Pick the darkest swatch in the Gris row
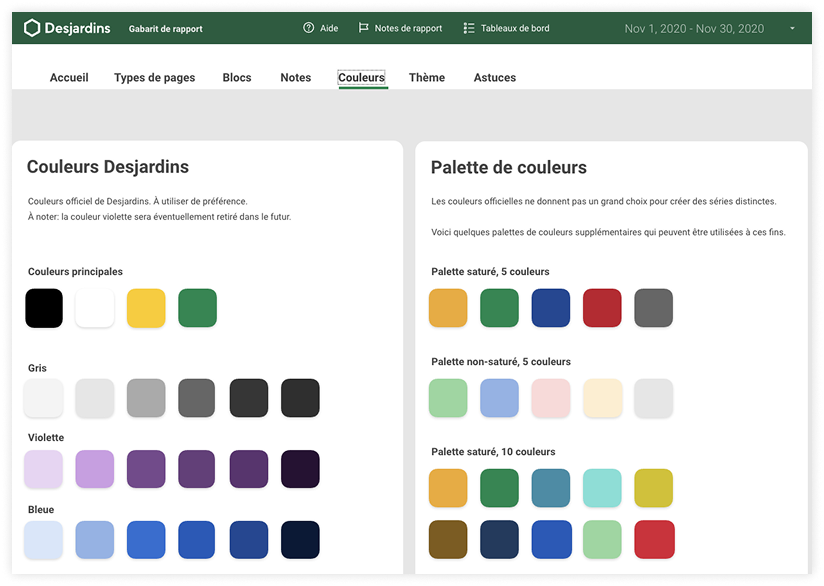The width and height of the screenshot is (824, 586). (x=299, y=397)
